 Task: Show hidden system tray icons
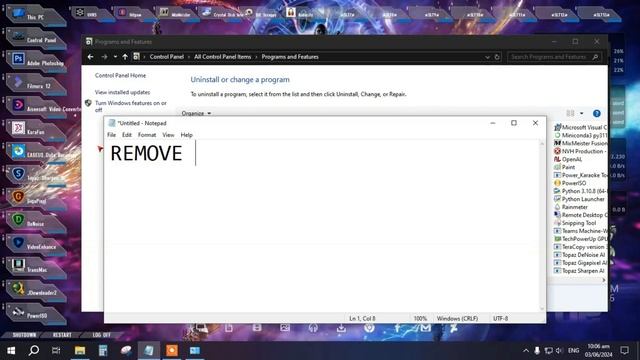pos(526,350)
